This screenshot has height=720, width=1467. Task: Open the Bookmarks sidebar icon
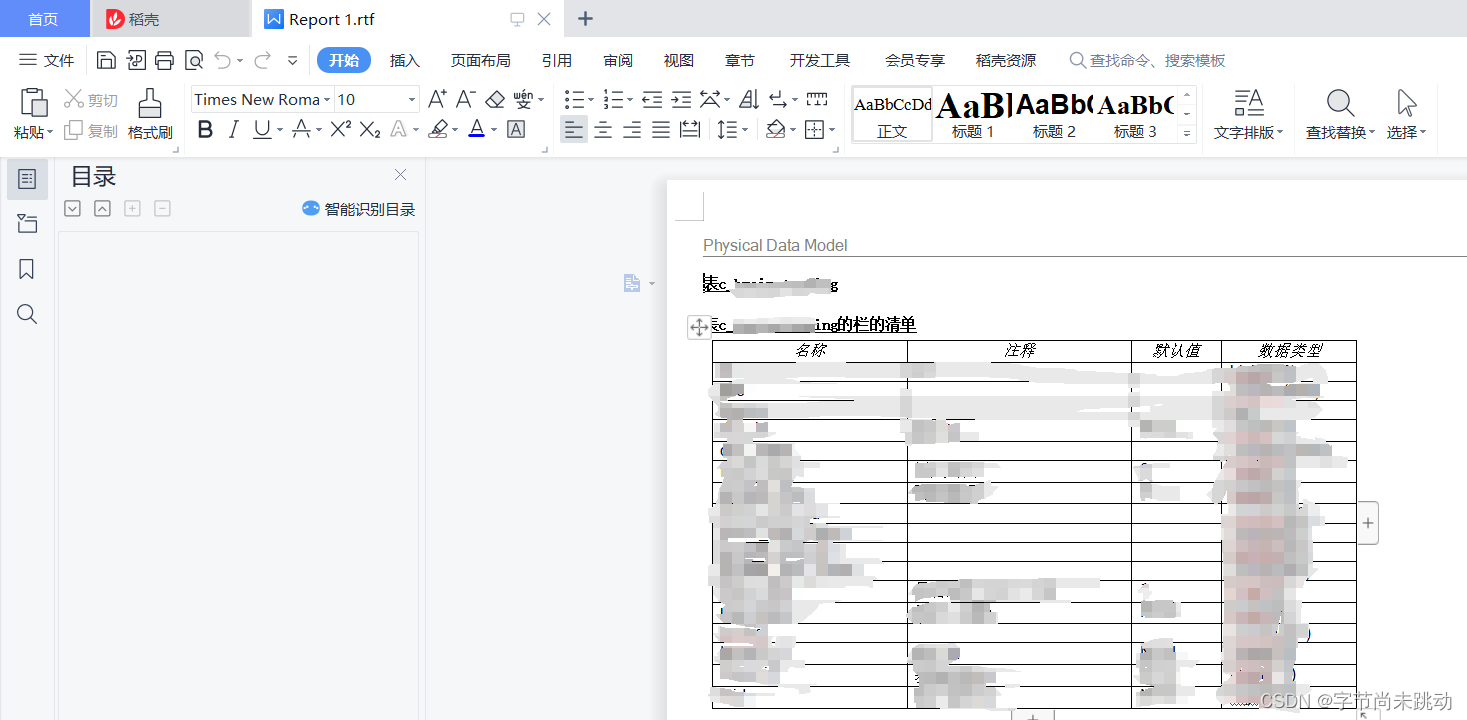[x=27, y=269]
